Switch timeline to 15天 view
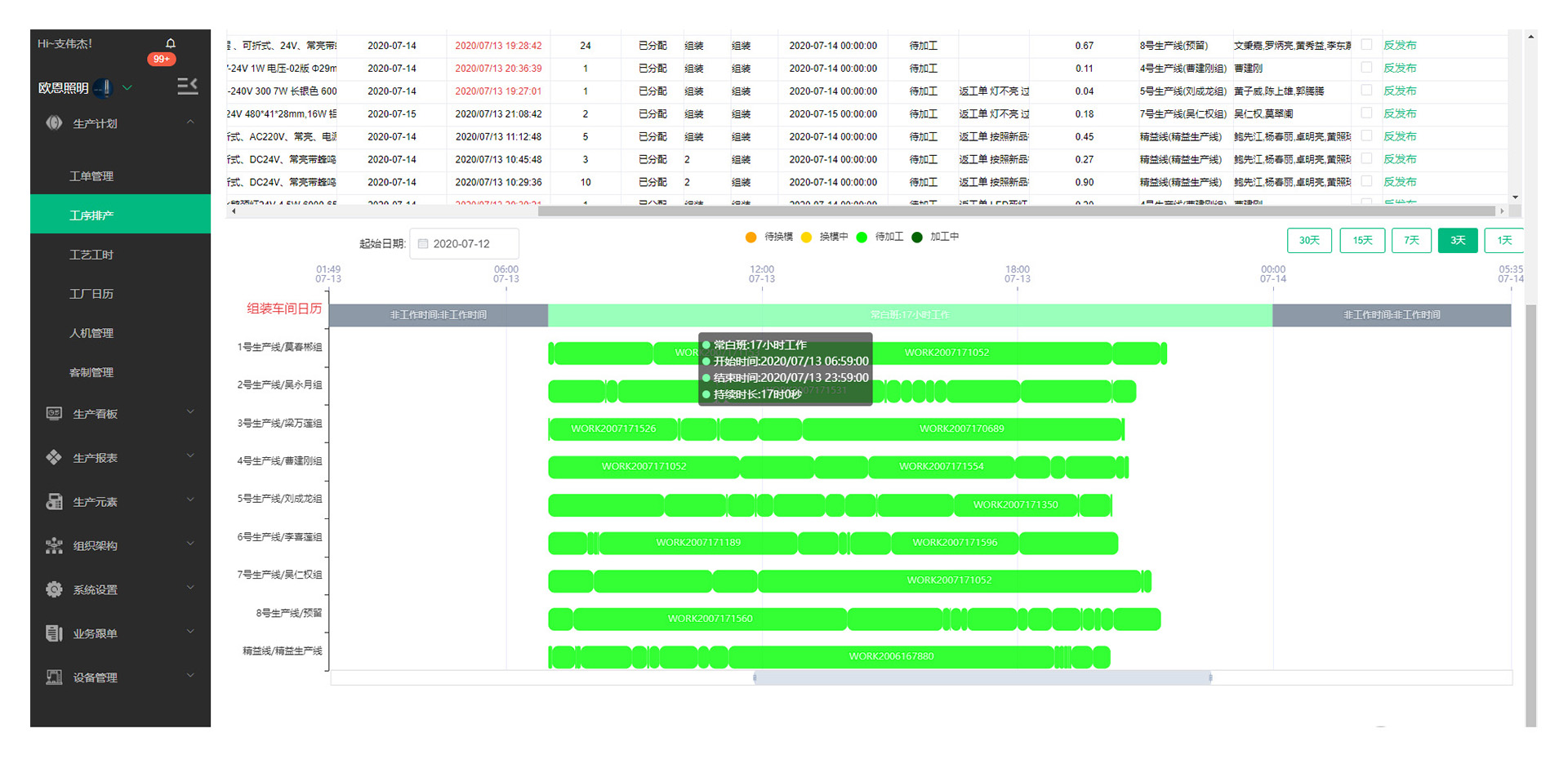 (x=1362, y=240)
